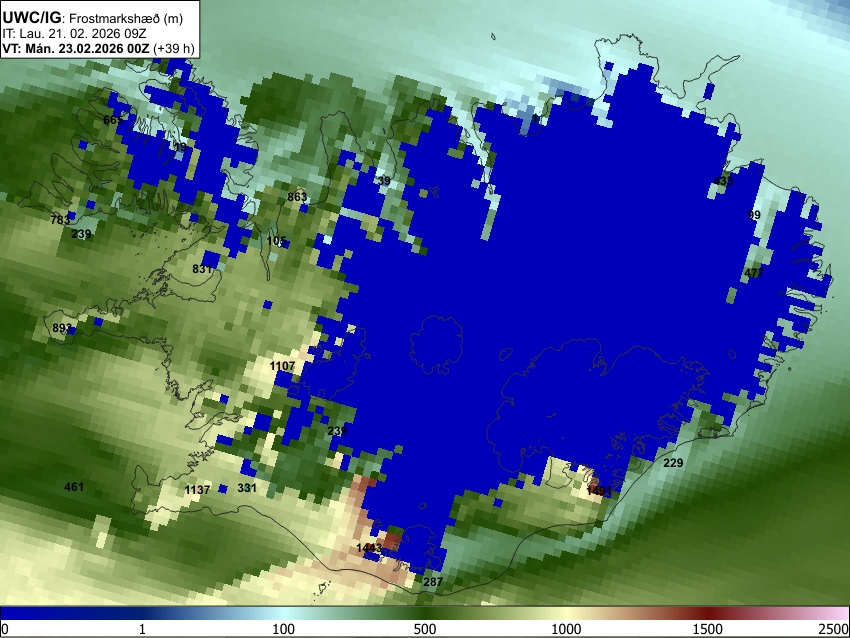
Task: Click the legend scale label 500
Action: click(x=425, y=629)
